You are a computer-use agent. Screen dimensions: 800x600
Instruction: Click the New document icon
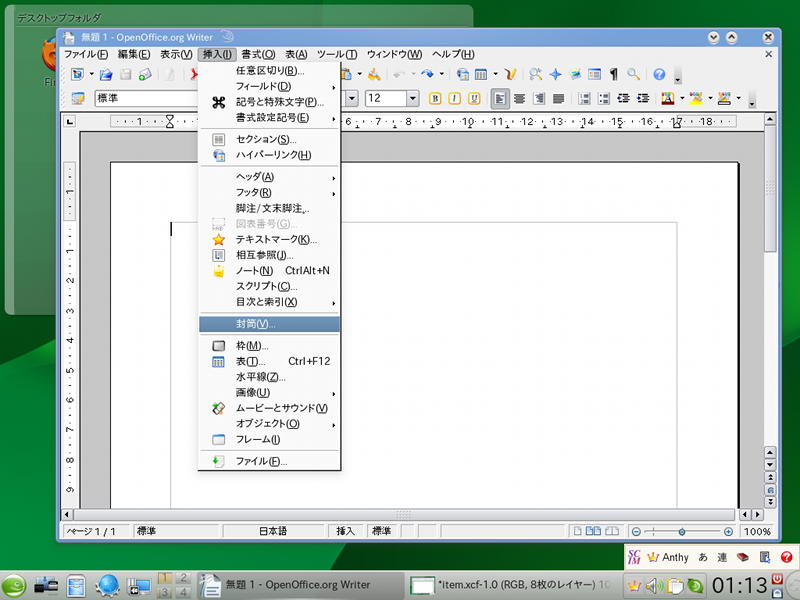pyautogui.click(x=77, y=74)
